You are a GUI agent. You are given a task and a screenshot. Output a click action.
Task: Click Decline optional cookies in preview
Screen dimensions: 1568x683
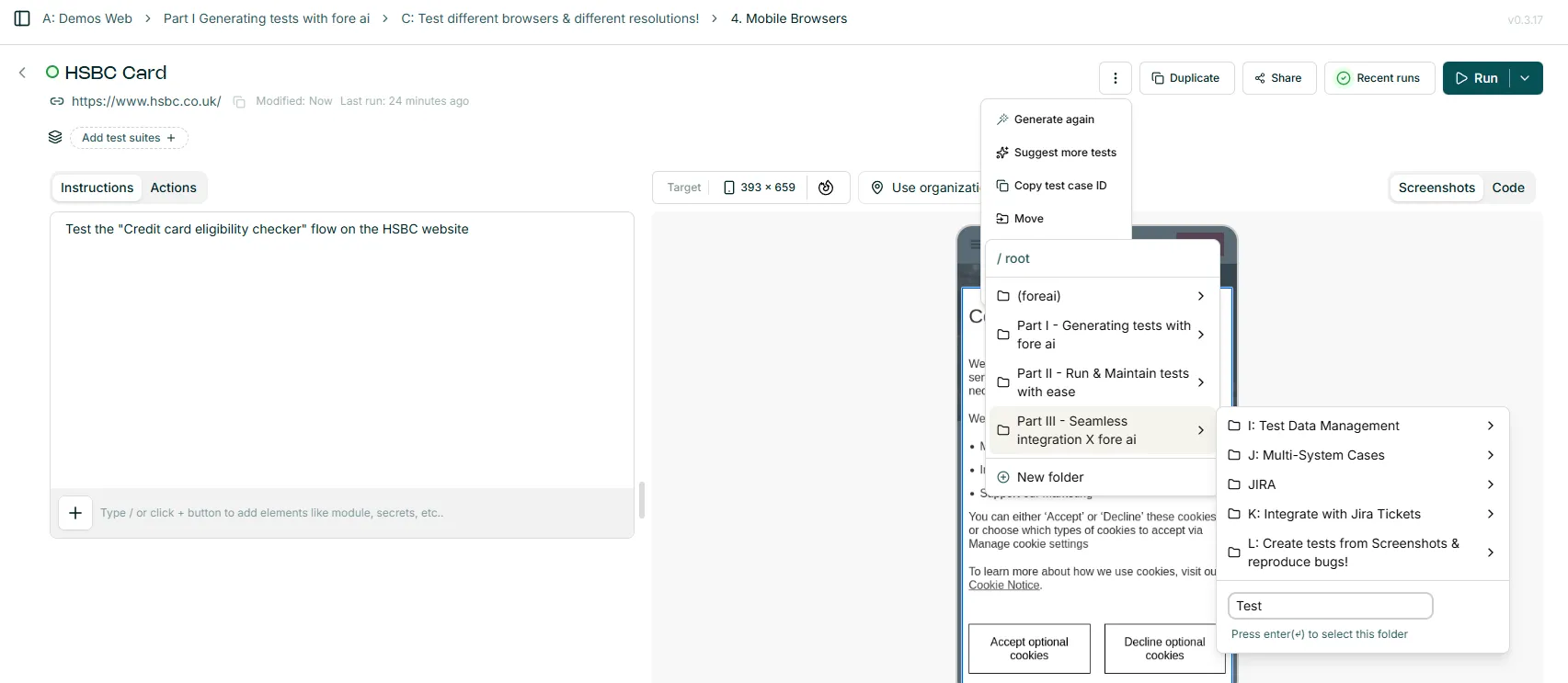click(1164, 649)
